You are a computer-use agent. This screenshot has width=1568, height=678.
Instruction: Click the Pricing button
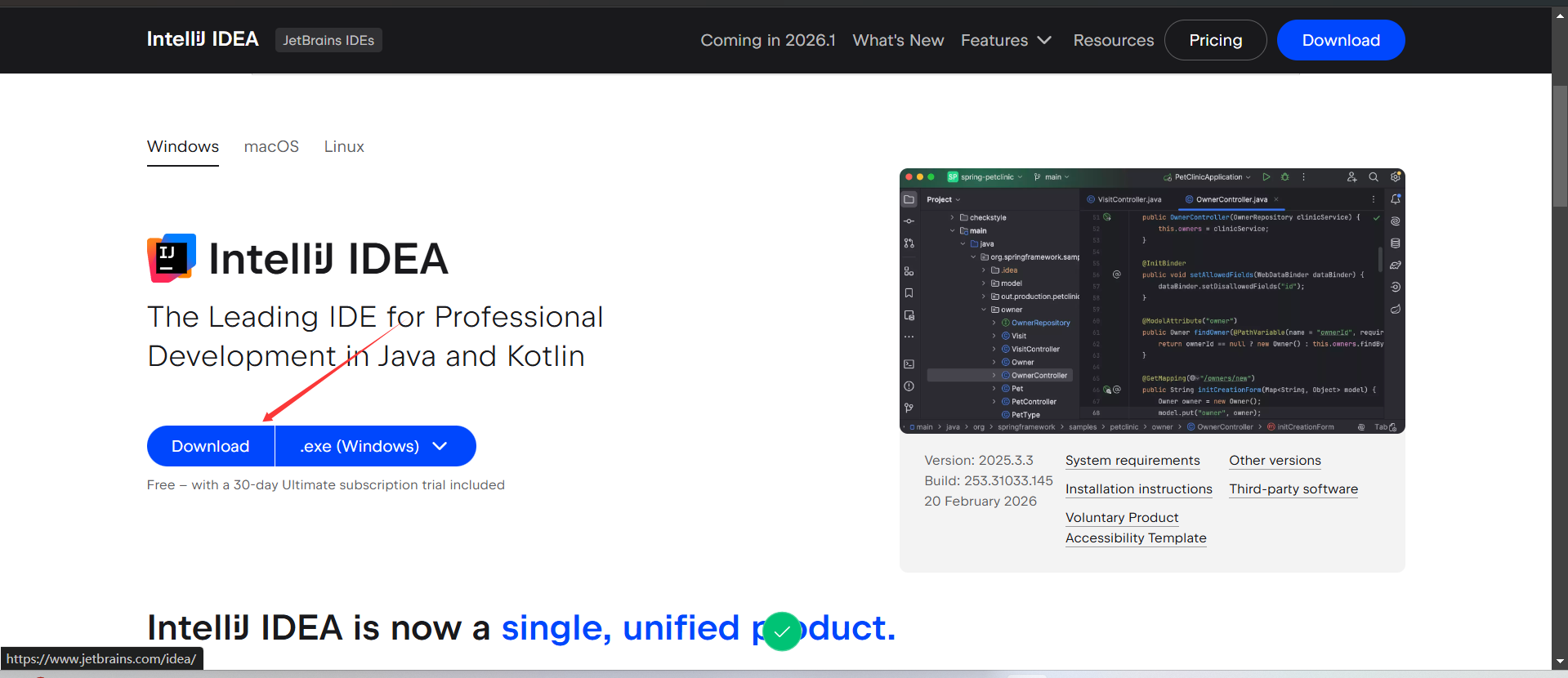point(1216,40)
